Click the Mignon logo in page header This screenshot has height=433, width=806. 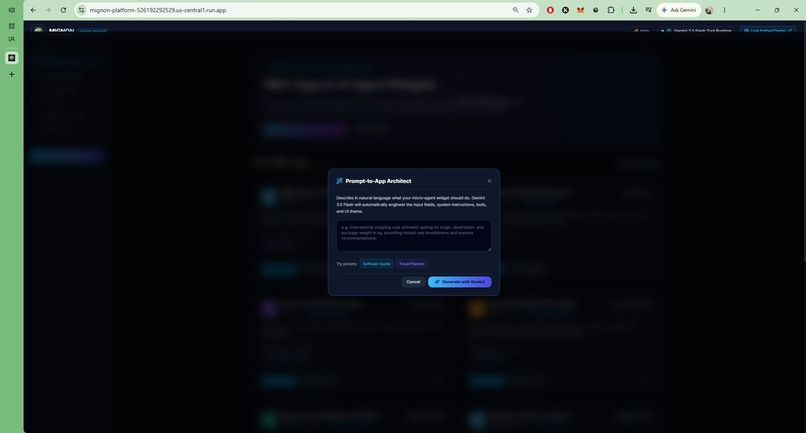(x=38, y=30)
